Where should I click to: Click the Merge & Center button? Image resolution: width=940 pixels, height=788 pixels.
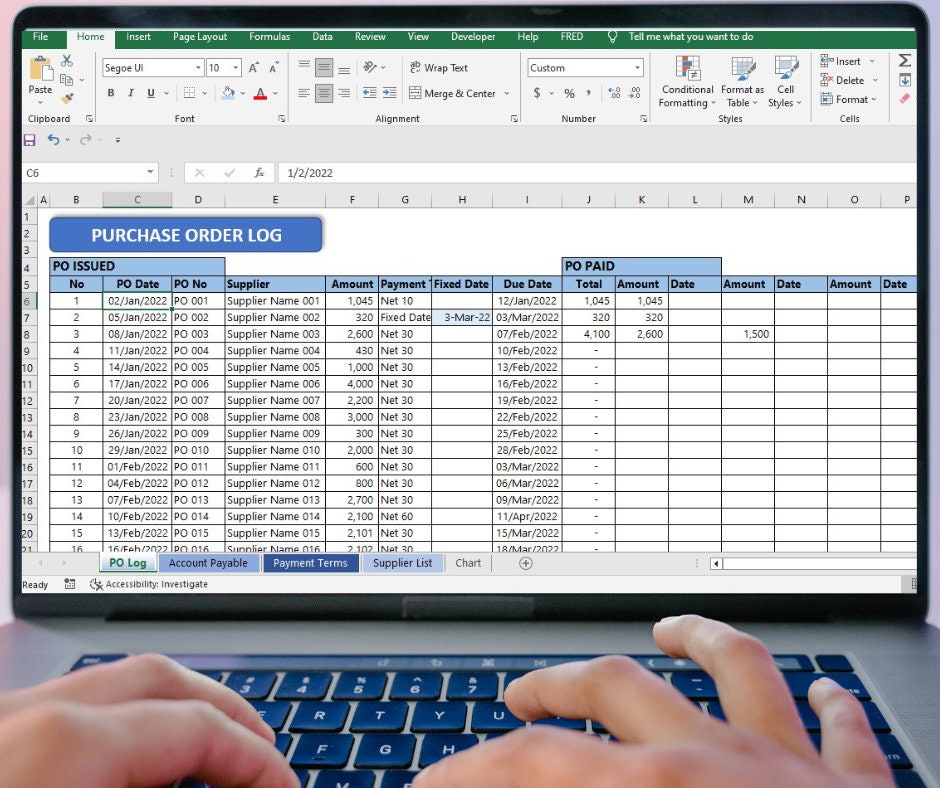[x=453, y=94]
